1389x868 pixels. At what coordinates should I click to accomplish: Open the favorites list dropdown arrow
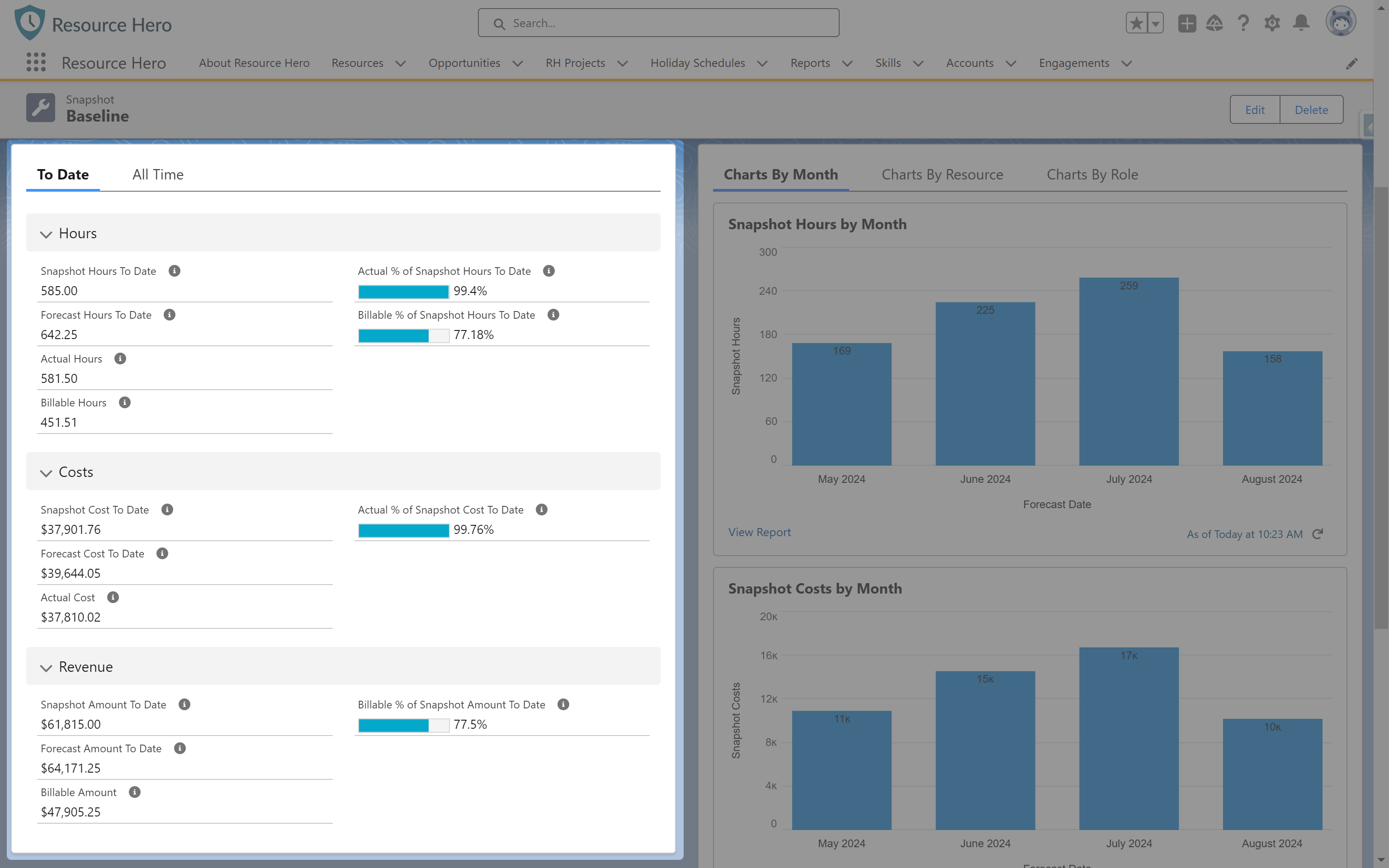[1155, 23]
